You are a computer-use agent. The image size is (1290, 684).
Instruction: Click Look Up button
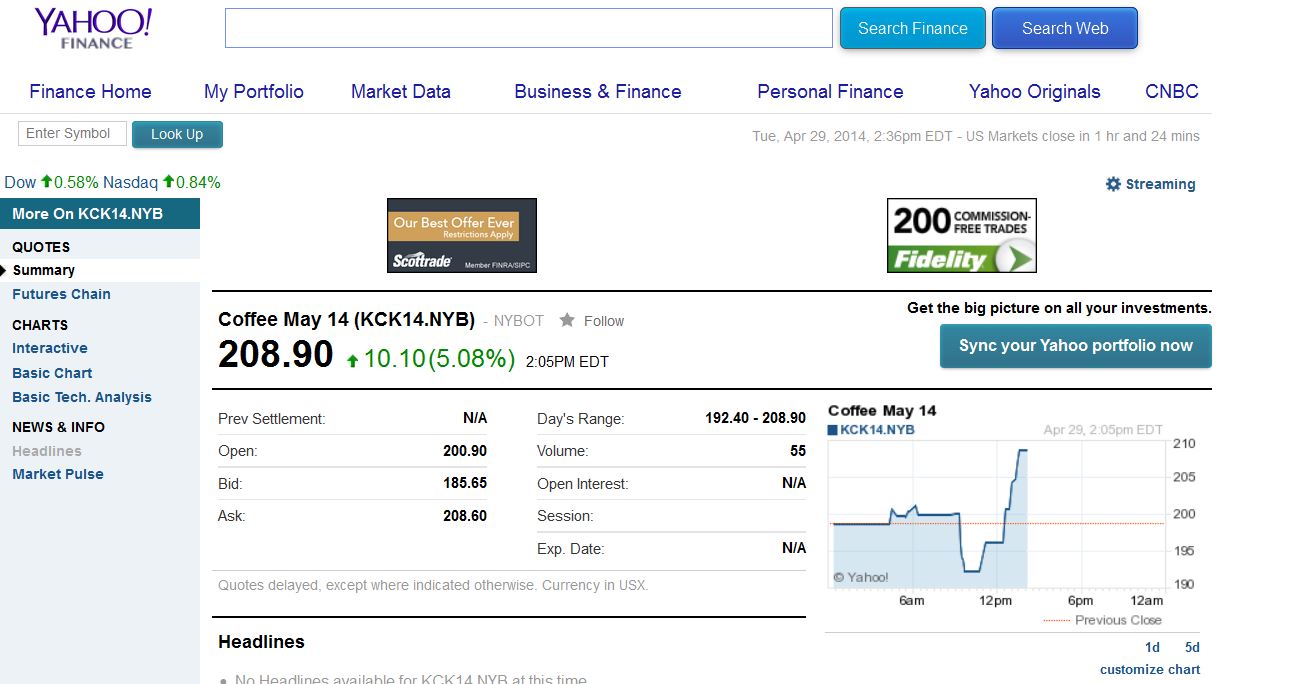pos(177,134)
